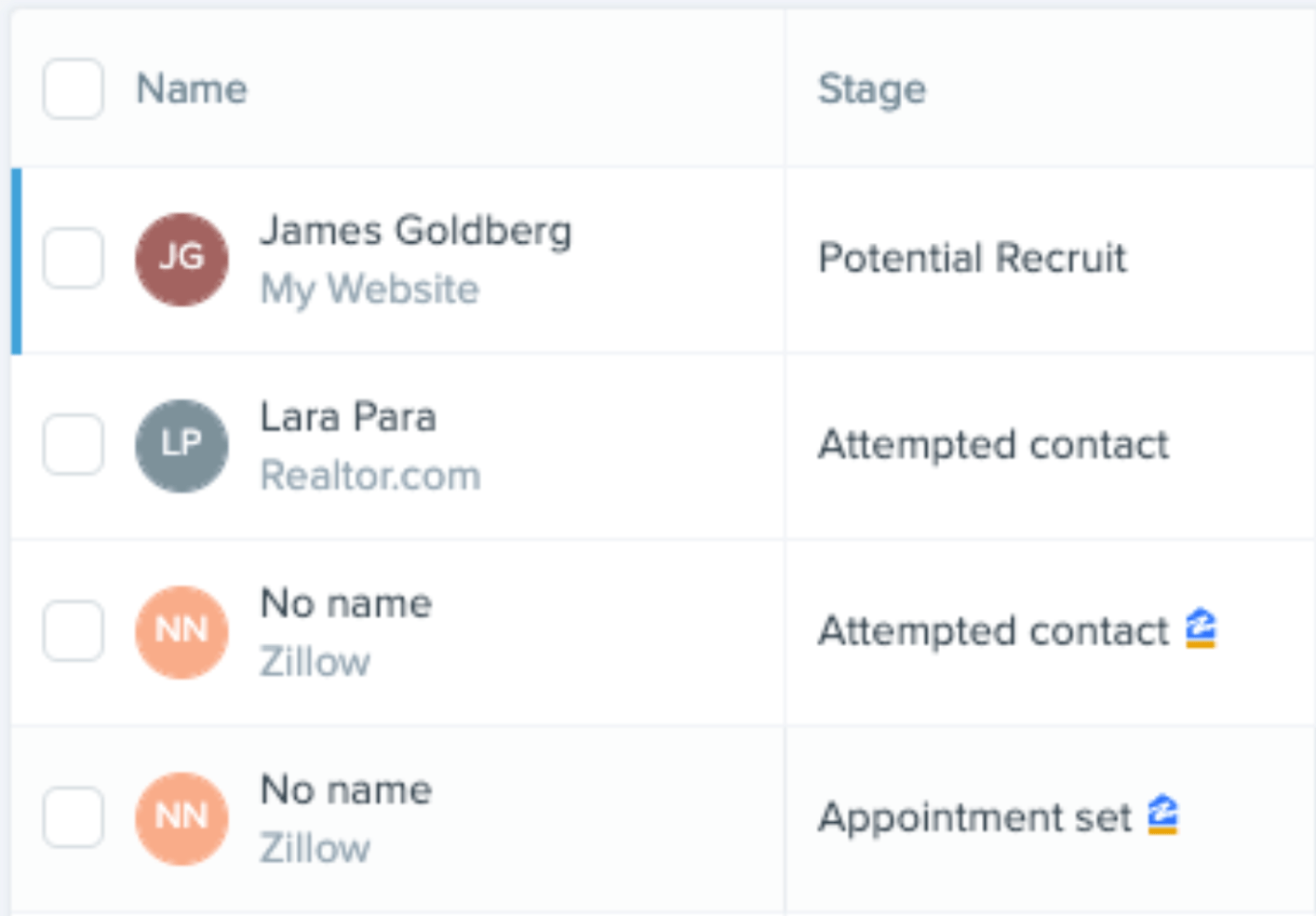Click Lara Para's LP avatar circle
This screenshot has width=1316, height=916.
181,445
